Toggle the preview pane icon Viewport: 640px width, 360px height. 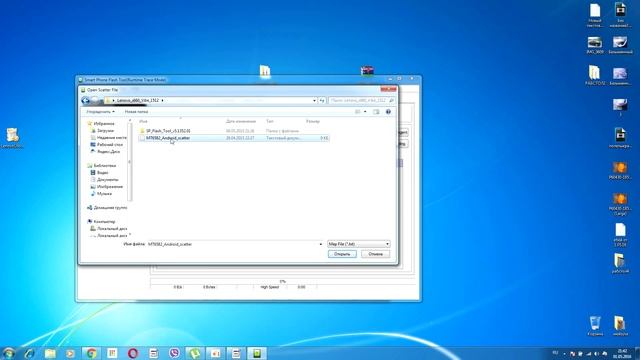(x=376, y=111)
